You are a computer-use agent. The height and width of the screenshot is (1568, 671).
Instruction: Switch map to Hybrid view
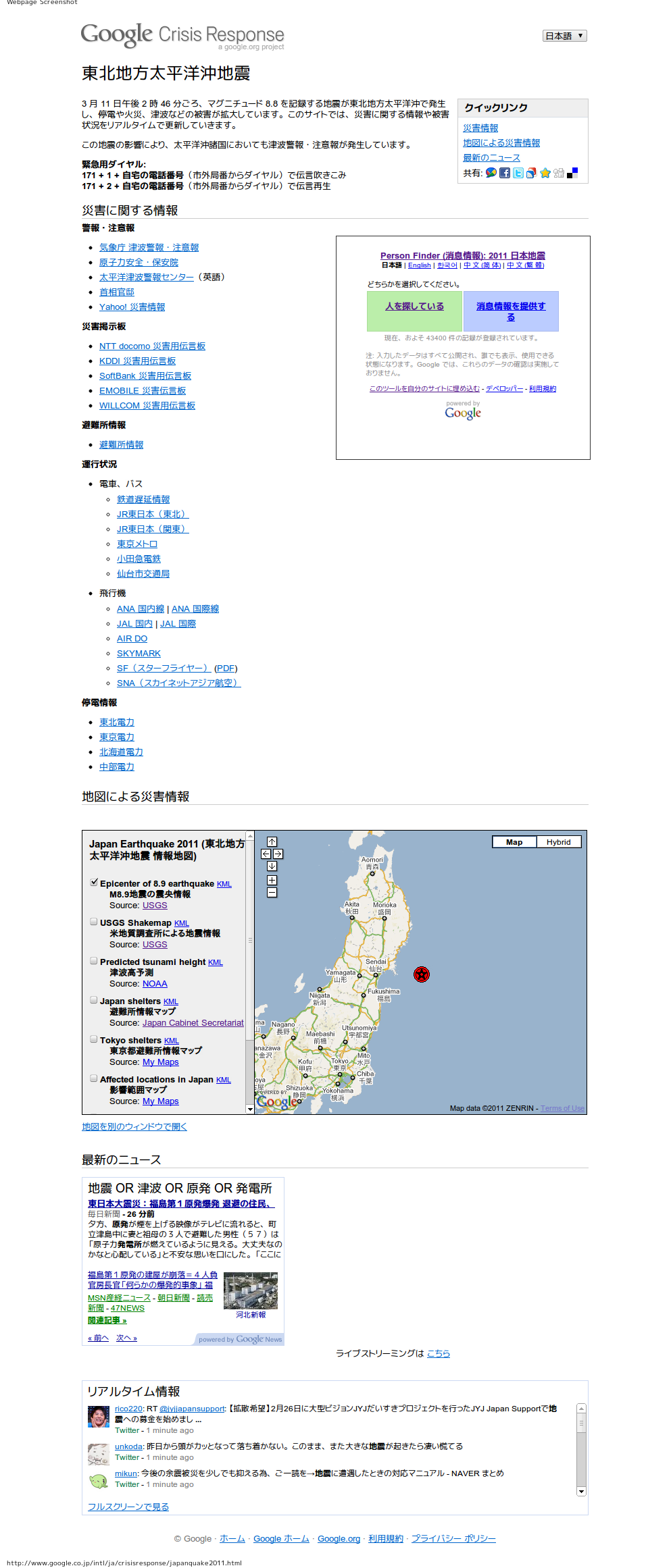559,842
